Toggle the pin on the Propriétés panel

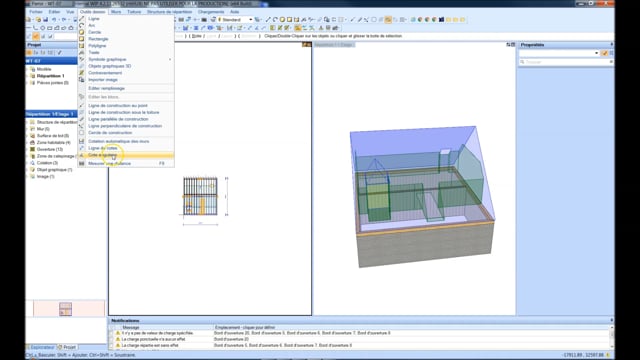pyautogui.click(x=611, y=44)
